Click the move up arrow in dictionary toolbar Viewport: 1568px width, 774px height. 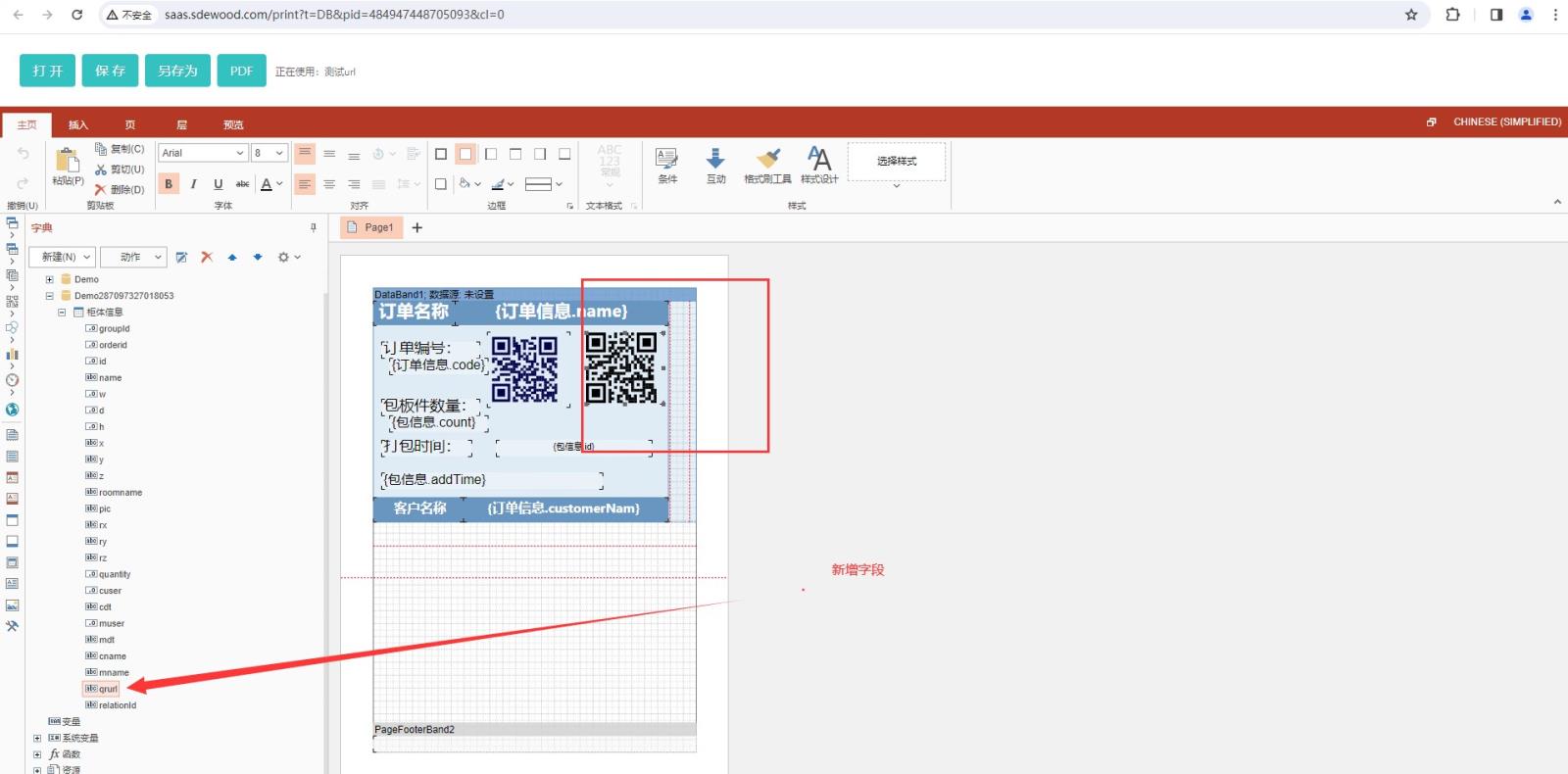point(232,257)
